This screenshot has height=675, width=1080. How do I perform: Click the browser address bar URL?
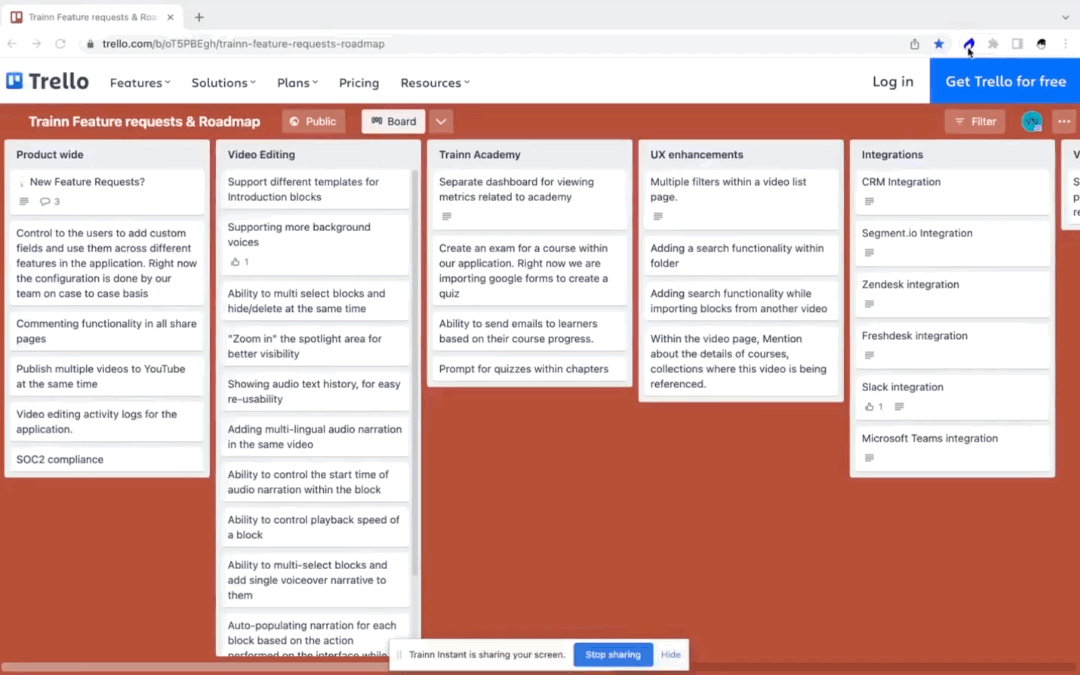(x=244, y=43)
